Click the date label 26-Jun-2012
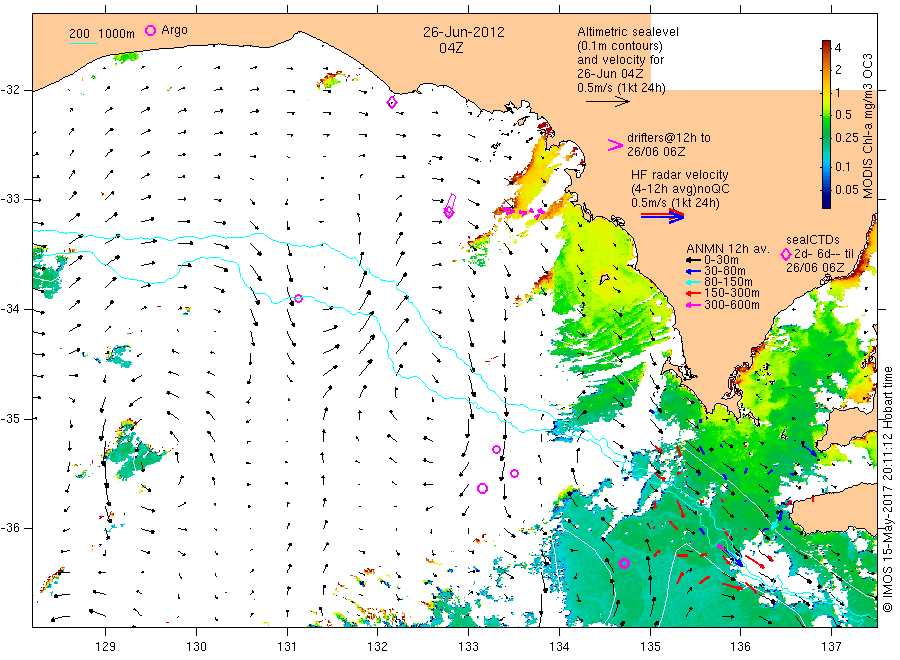The width and height of the screenshot is (900, 660). tap(464, 32)
